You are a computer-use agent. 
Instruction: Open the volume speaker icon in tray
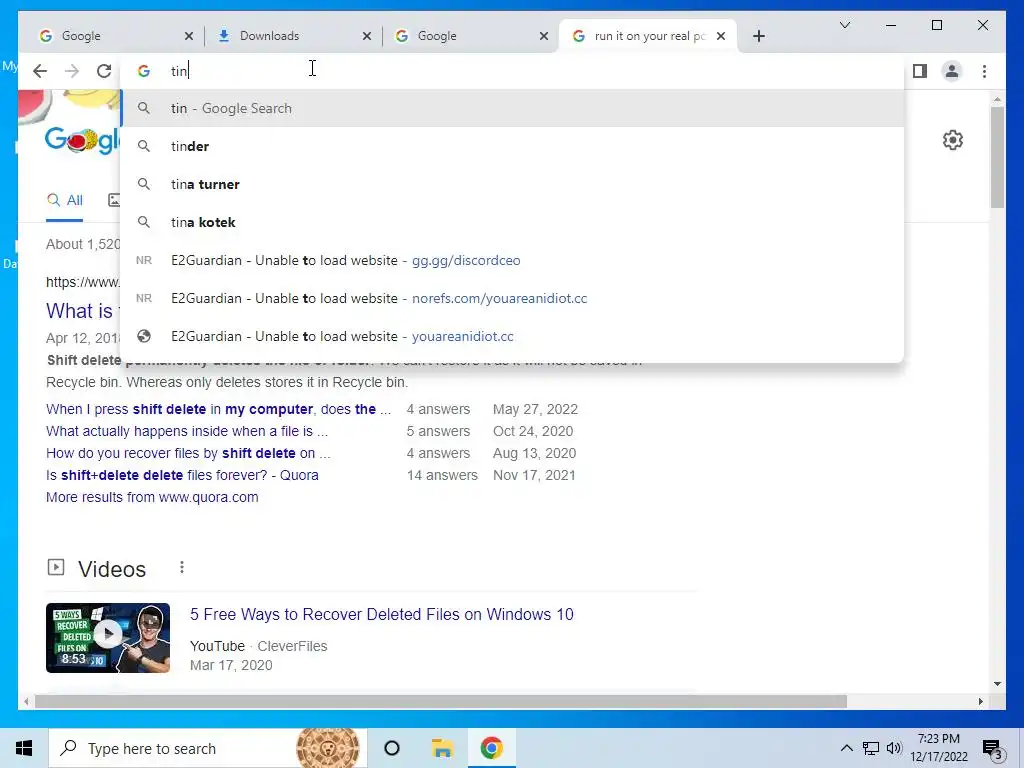(894, 748)
